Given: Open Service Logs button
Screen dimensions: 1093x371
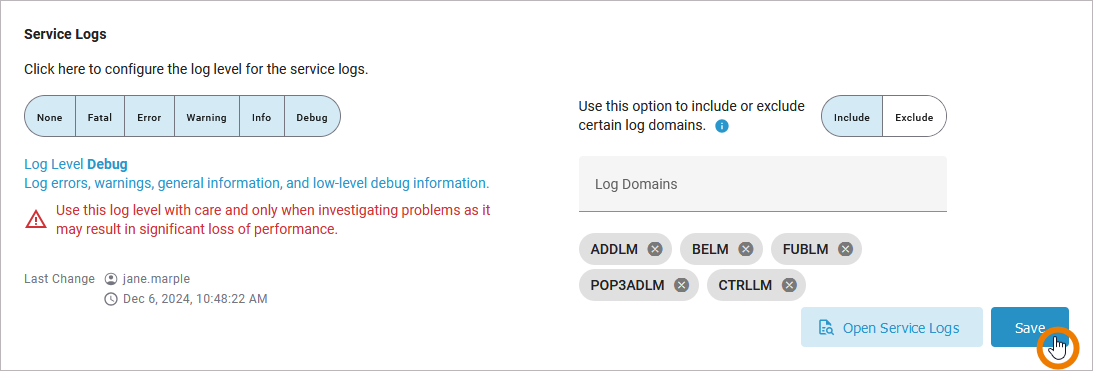Looking at the screenshot, I should click(x=891, y=328).
